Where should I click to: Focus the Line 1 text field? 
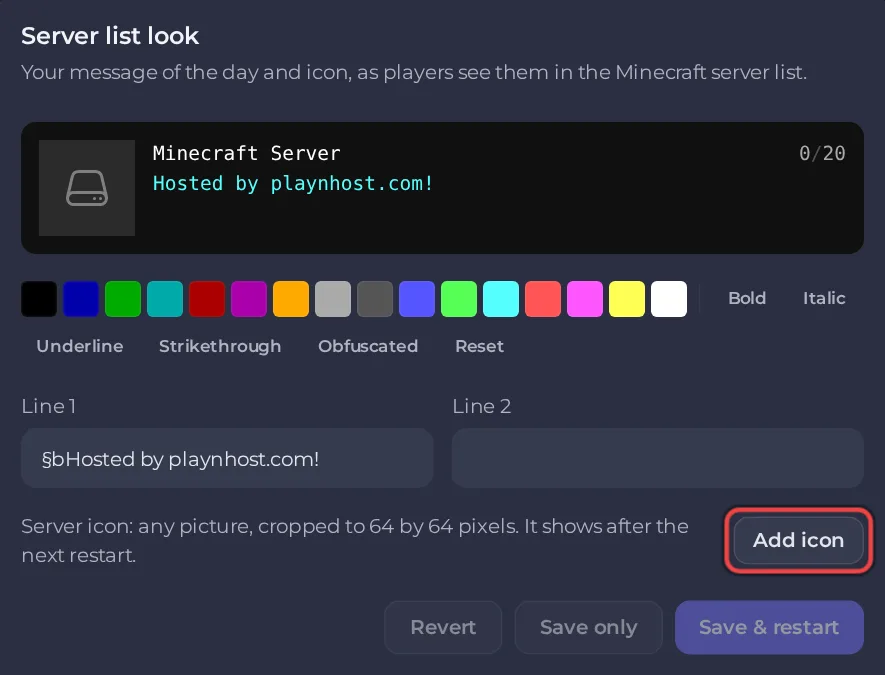pyautogui.click(x=227, y=458)
